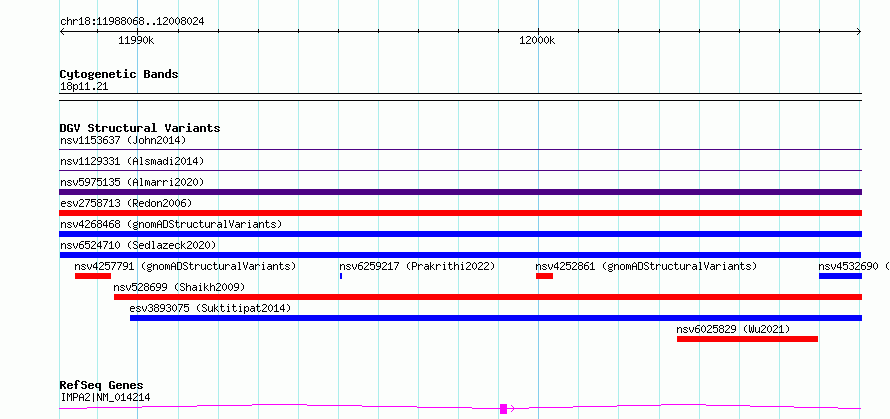This screenshot has height=419, width=890.
Task: Click the thin nsv1153637 variant line
Action: (461, 149)
